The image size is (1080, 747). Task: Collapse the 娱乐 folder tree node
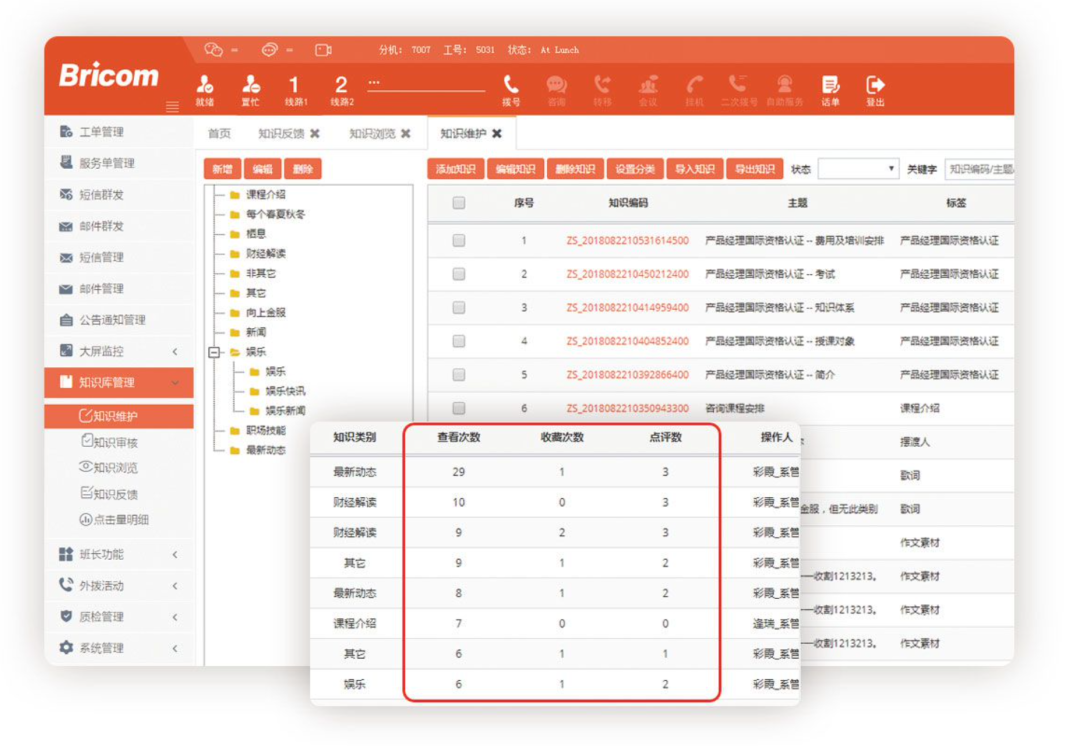213,352
